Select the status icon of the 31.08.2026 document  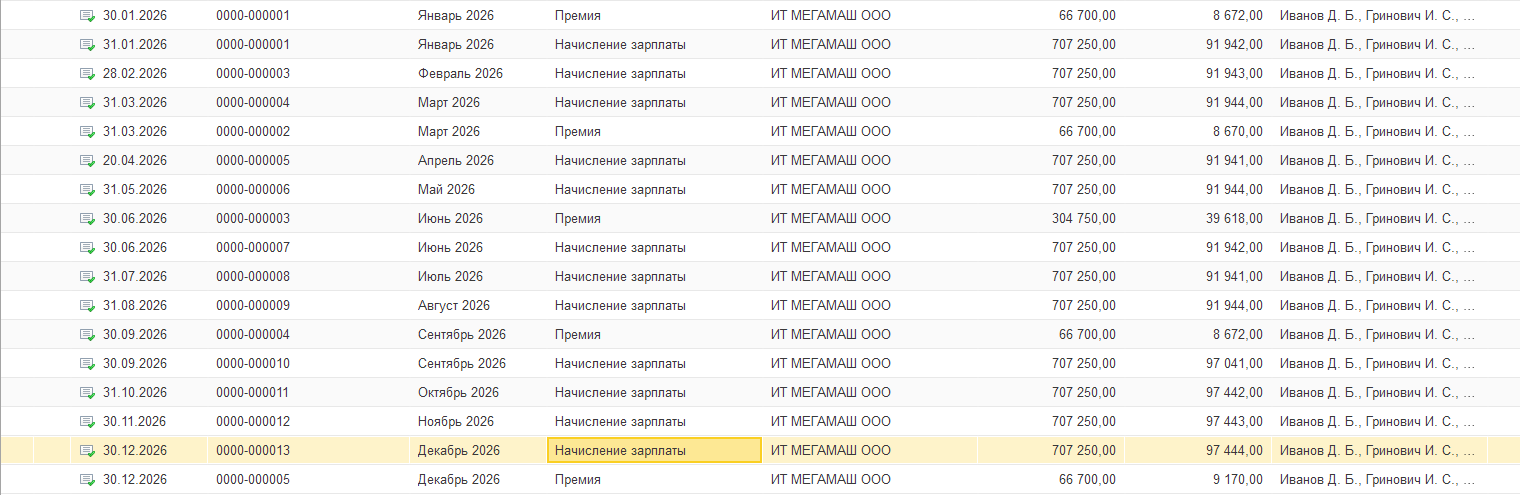pyautogui.click(x=87, y=306)
